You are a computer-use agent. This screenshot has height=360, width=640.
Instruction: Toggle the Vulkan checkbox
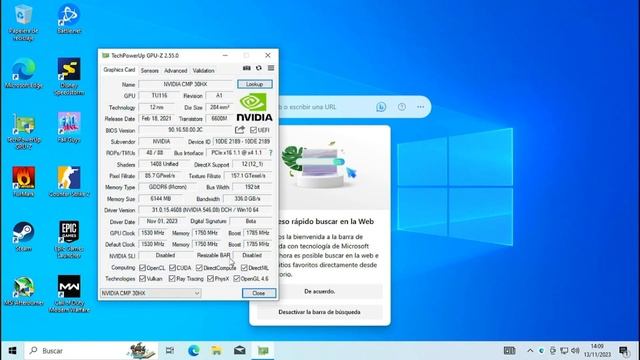coord(142,278)
